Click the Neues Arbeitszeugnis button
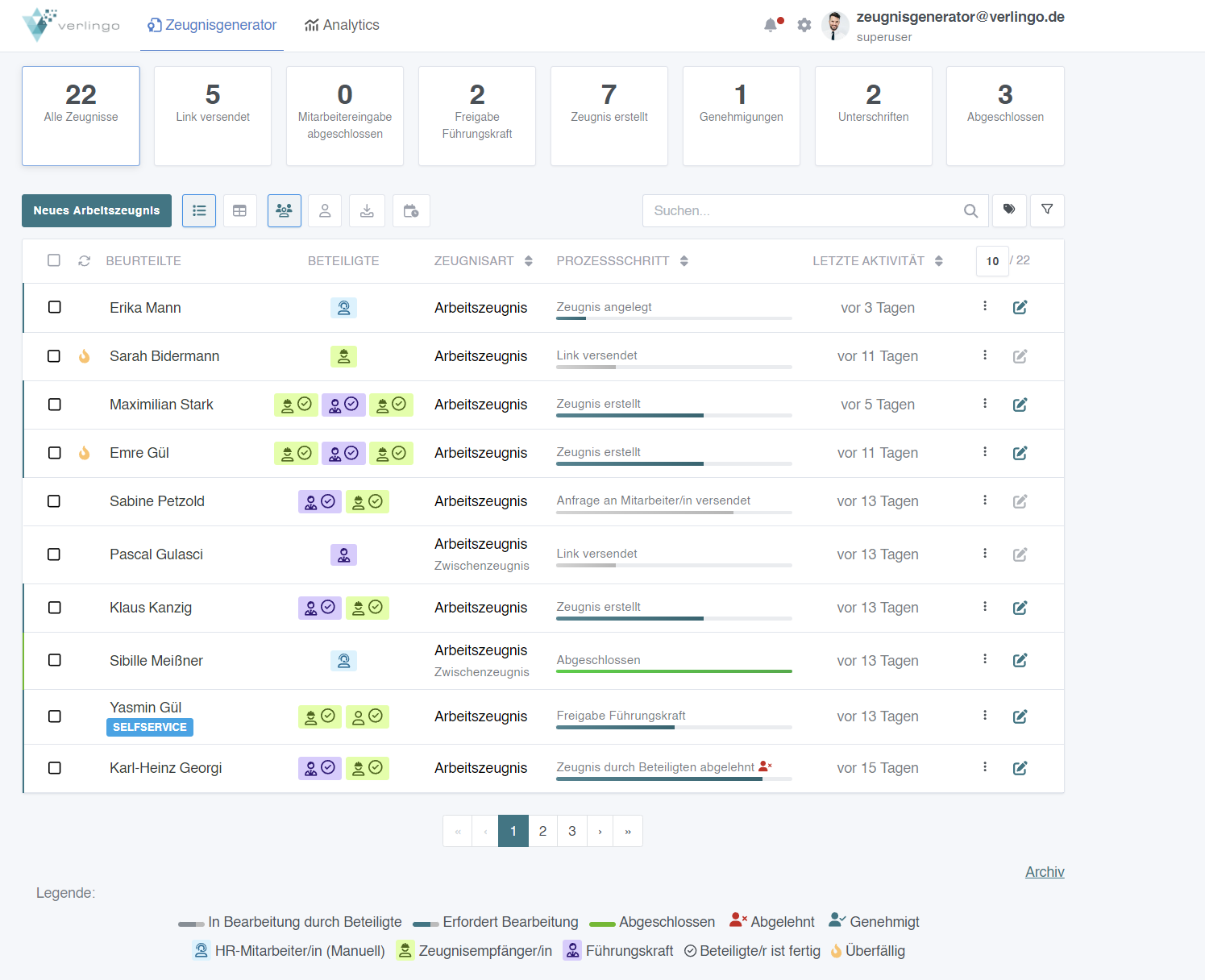 click(97, 211)
